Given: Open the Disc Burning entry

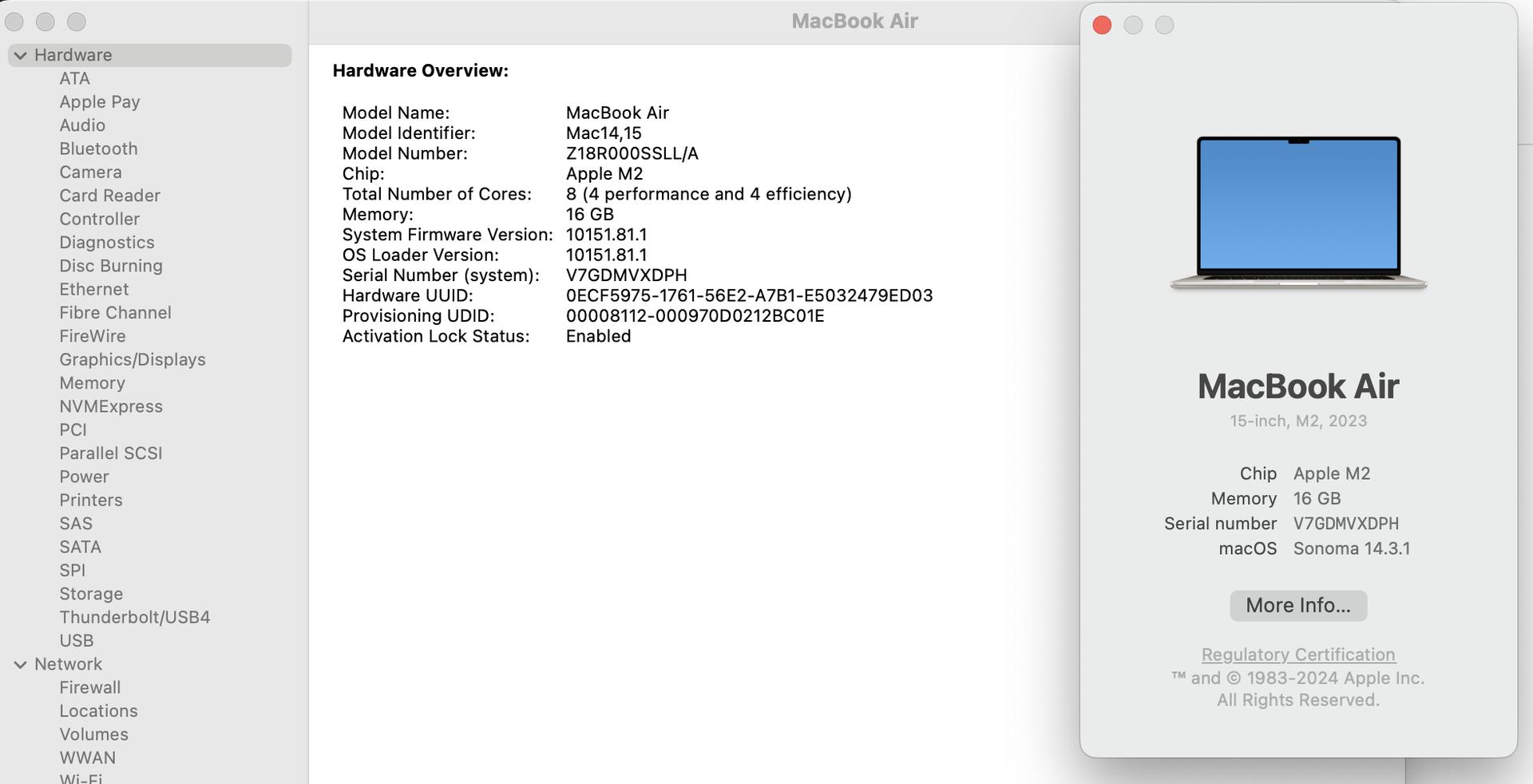Looking at the screenshot, I should (111, 266).
